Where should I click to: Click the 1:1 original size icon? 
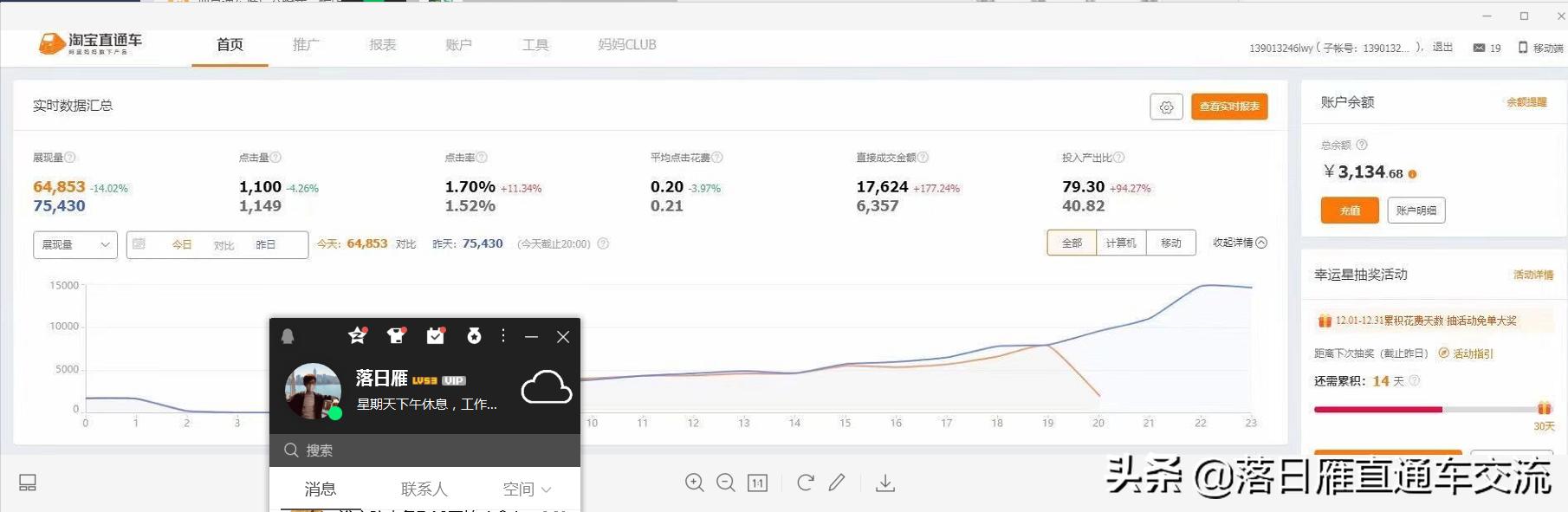(757, 483)
